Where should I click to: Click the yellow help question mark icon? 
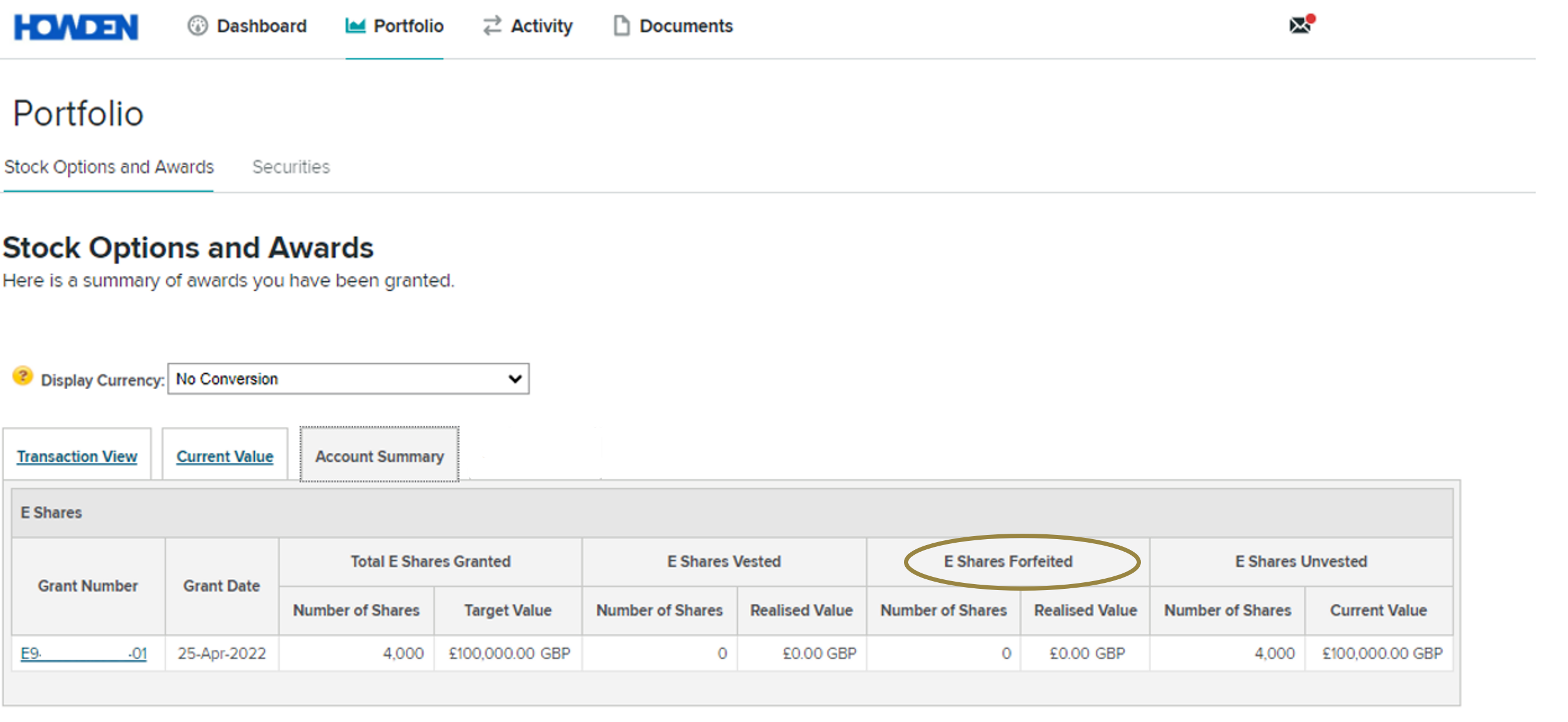23,376
